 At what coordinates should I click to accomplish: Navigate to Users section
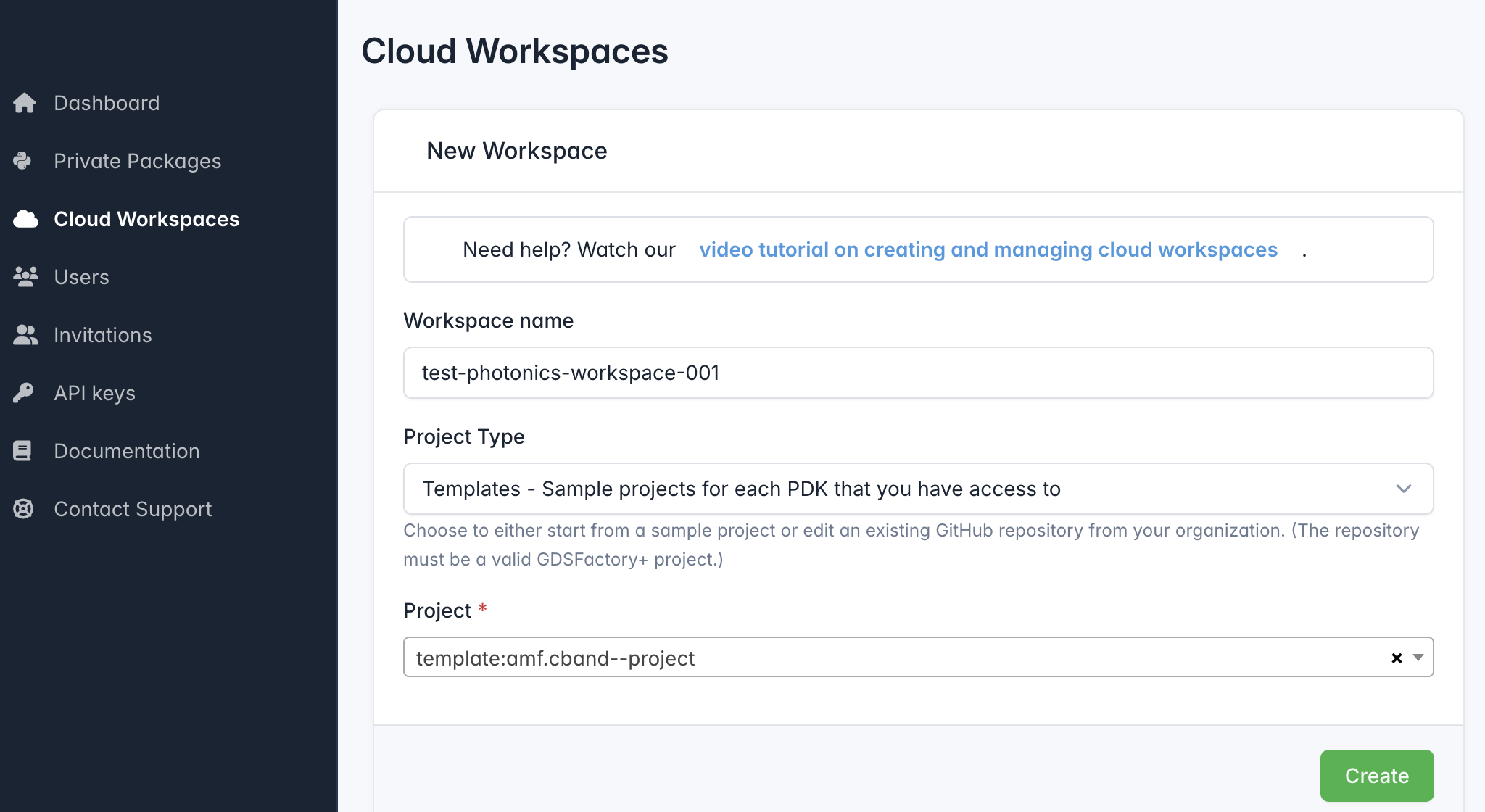coord(81,277)
